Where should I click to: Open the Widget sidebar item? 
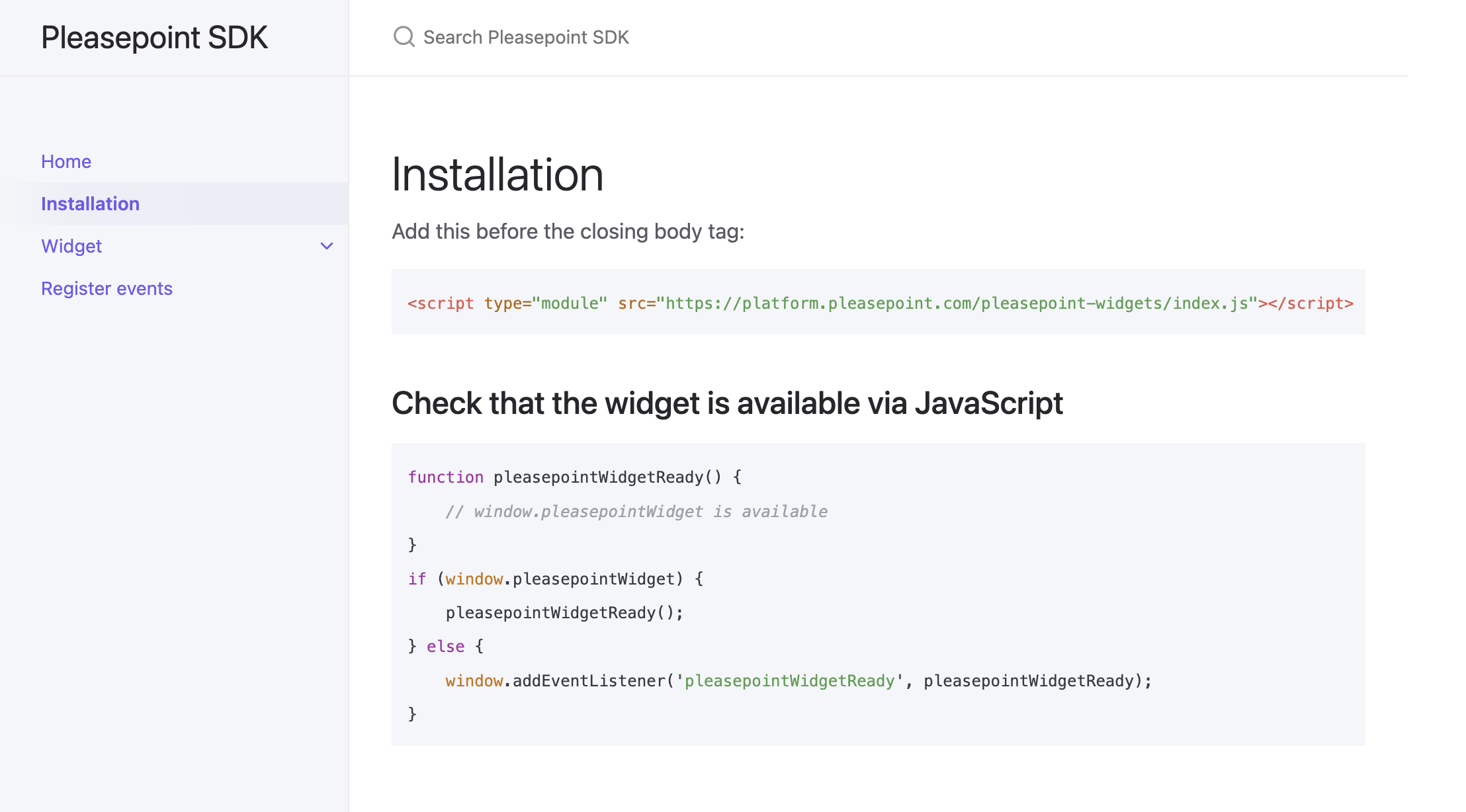point(71,246)
